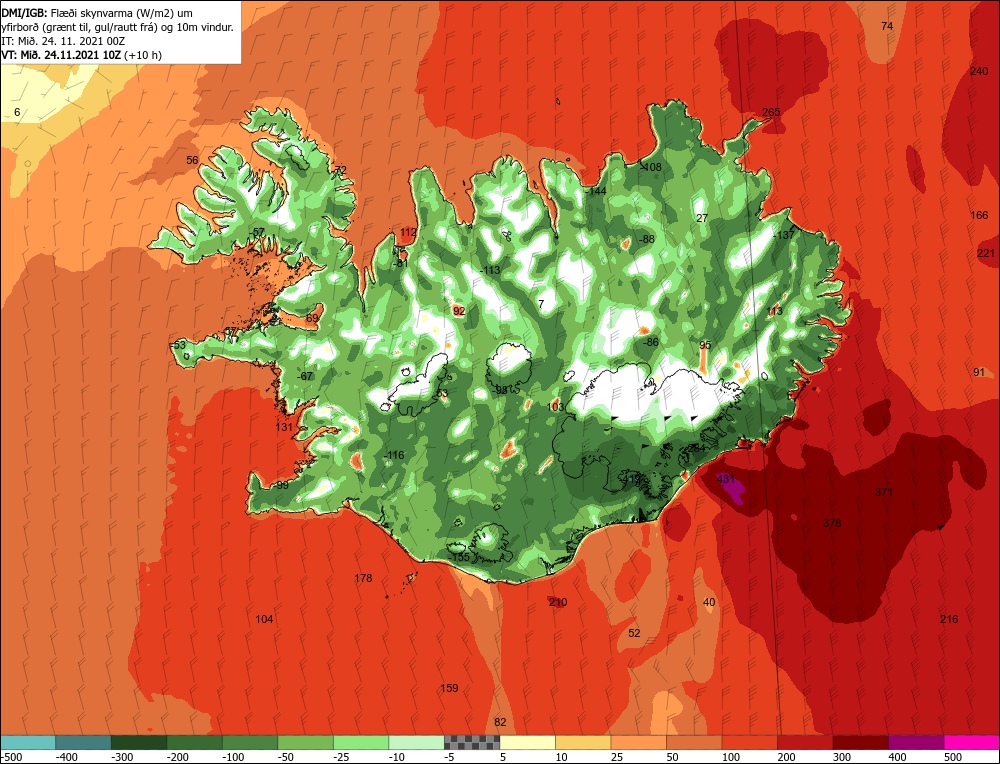Click the dark maroon legend swatch between 300 and 400
1000x764 pixels.
tap(861, 742)
